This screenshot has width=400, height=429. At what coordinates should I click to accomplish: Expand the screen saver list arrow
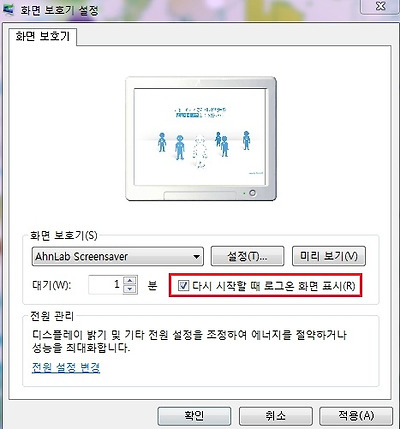196,257
